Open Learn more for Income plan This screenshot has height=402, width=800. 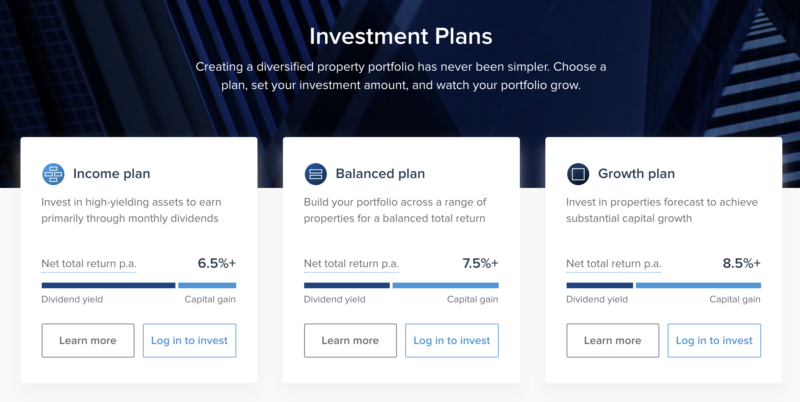(x=88, y=340)
